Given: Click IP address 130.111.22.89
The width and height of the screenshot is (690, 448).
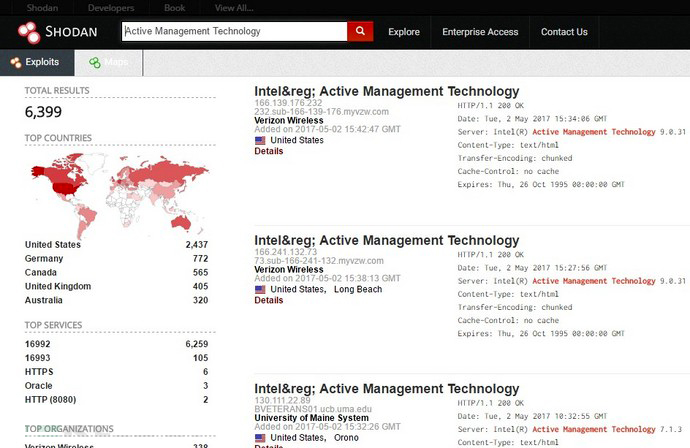Looking at the screenshot, I should coord(282,400).
